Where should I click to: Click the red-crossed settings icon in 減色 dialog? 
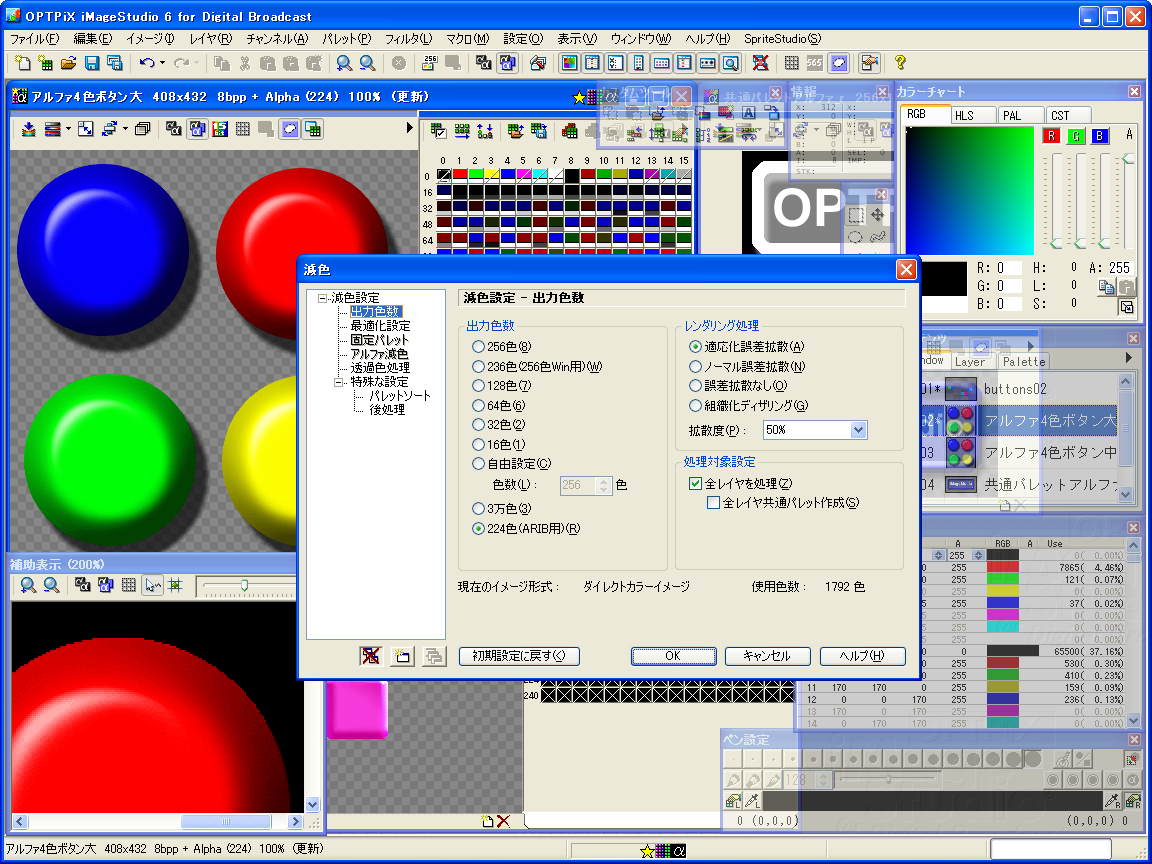click(371, 655)
